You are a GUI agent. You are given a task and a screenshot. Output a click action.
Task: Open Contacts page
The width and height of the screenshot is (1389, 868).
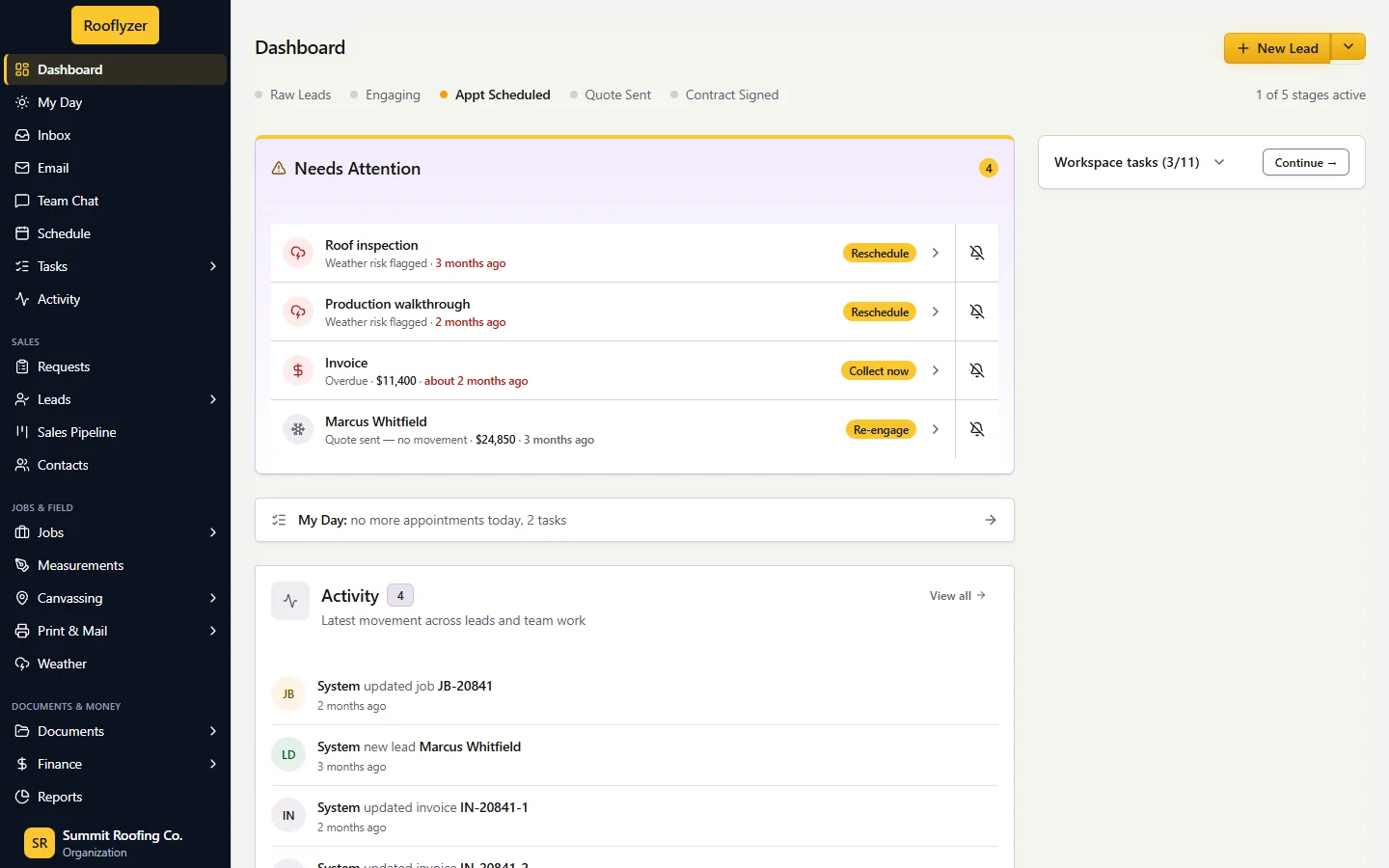[115, 465]
